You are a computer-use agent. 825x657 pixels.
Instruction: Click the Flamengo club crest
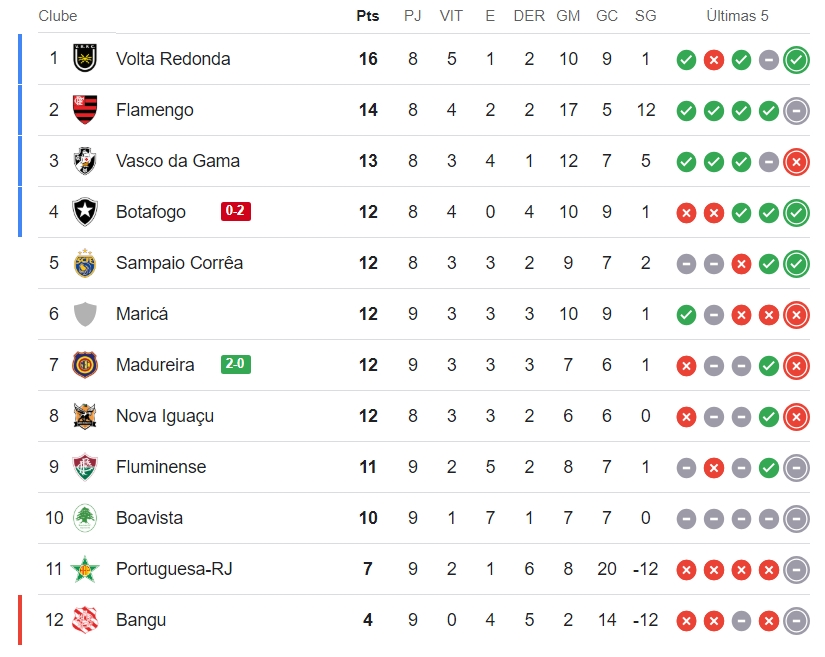pyautogui.click(x=85, y=109)
